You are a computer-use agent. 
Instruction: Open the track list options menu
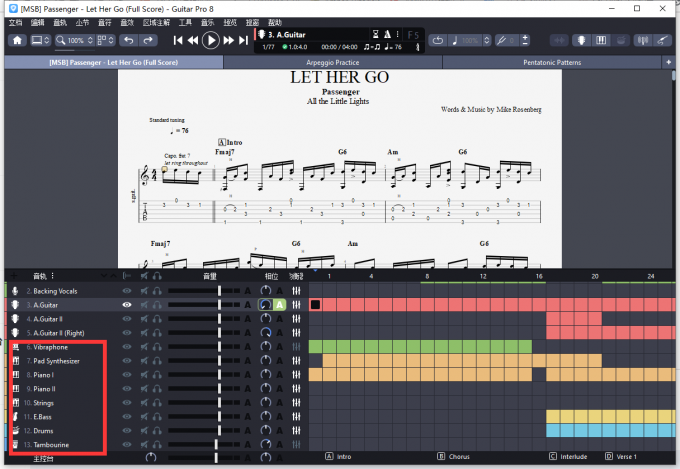[54, 275]
